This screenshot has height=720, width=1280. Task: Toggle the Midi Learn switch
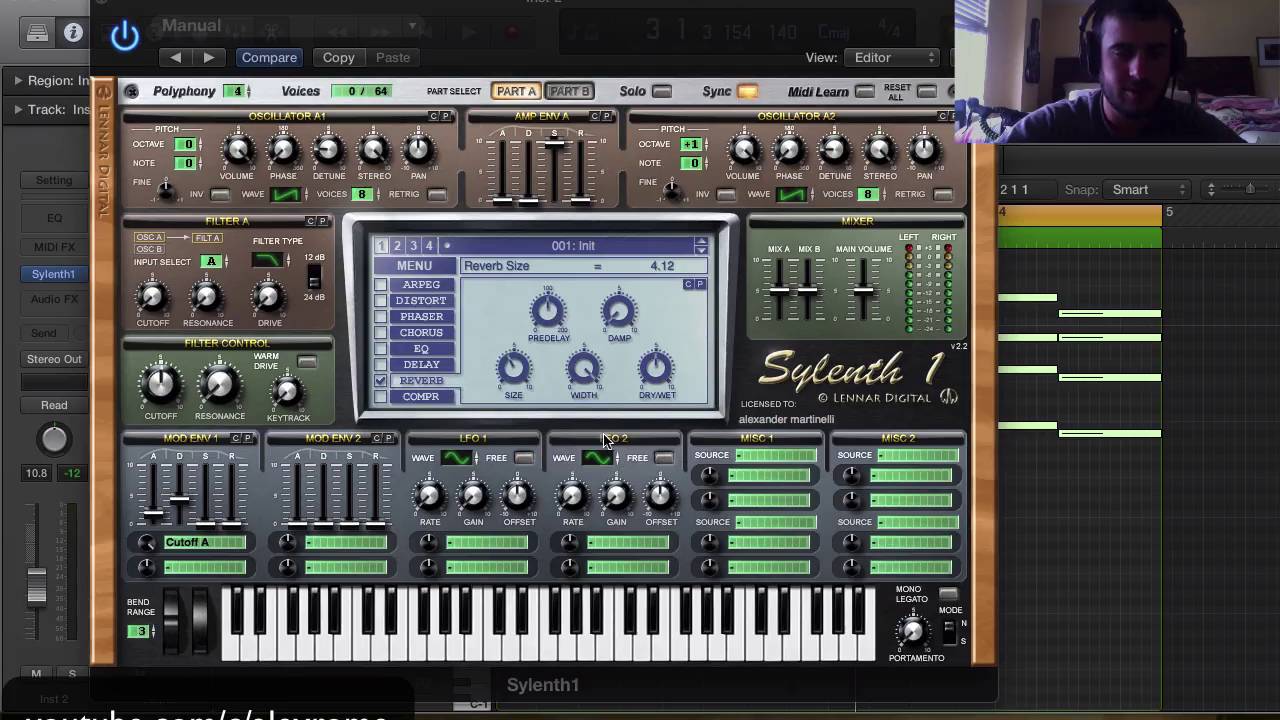[x=865, y=92]
